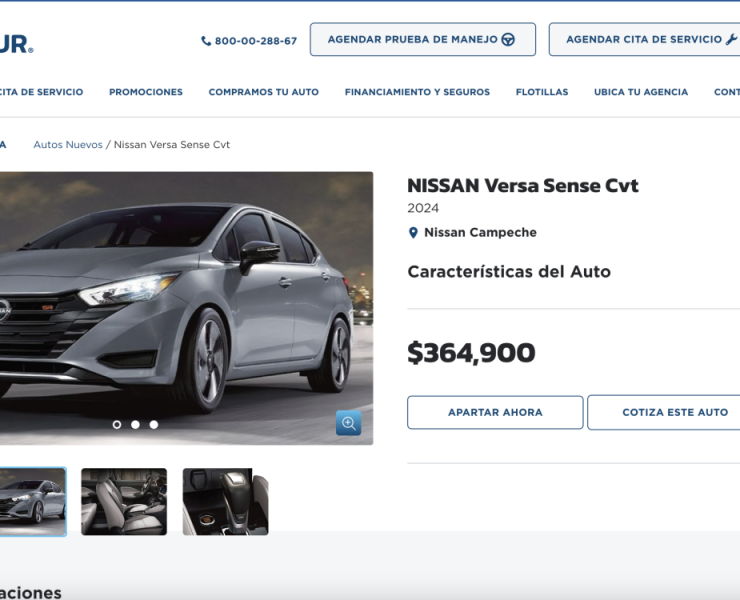
Task: Click the Cotiza Este Auto button
Action: click(x=664, y=413)
